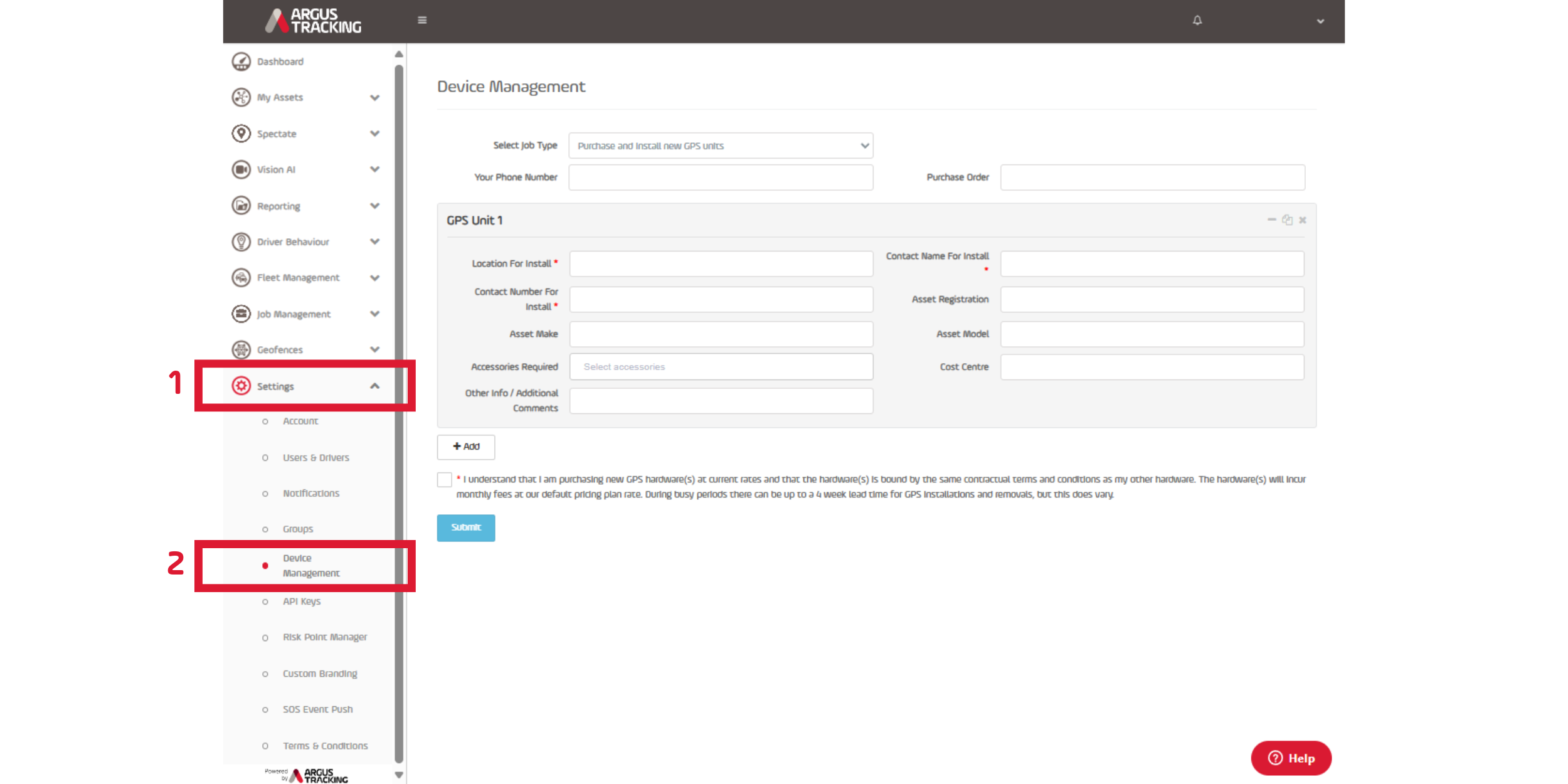This screenshot has width=1568, height=784.
Task: Focus the Asset Registration field
Action: [x=1152, y=299]
